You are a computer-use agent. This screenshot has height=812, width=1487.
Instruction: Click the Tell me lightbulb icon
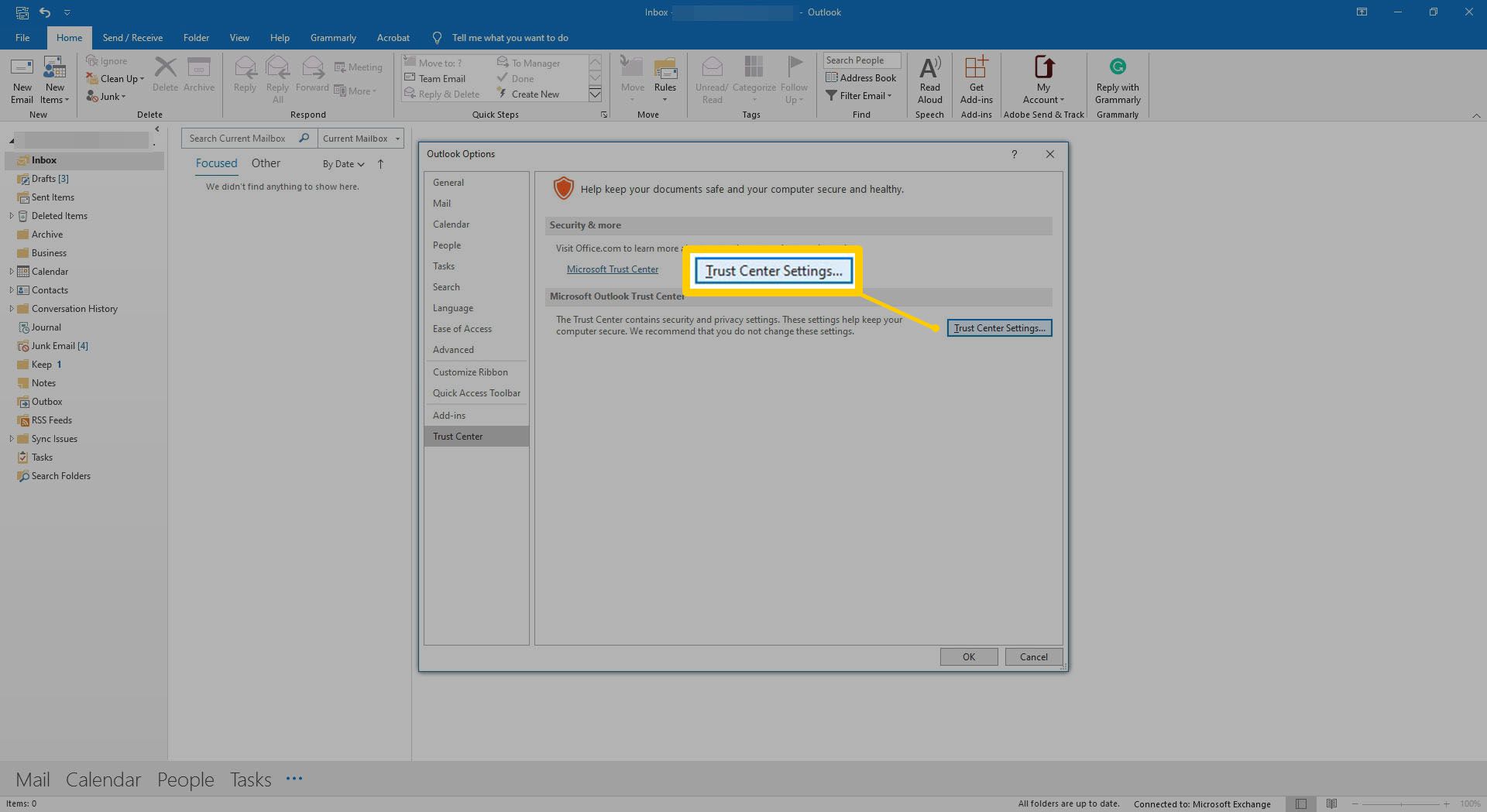pyautogui.click(x=437, y=38)
